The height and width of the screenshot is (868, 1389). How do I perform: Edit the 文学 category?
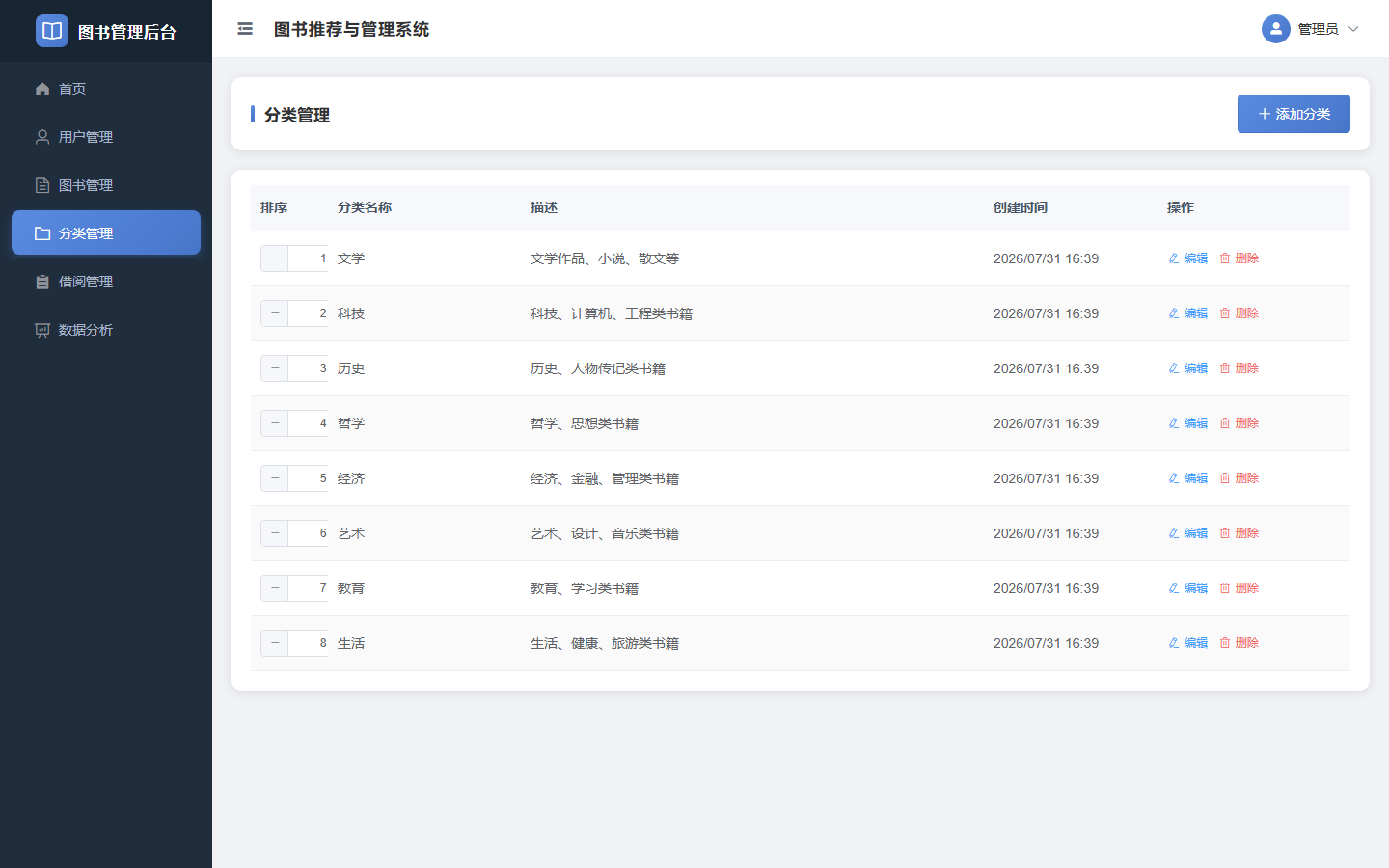point(1188,258)
